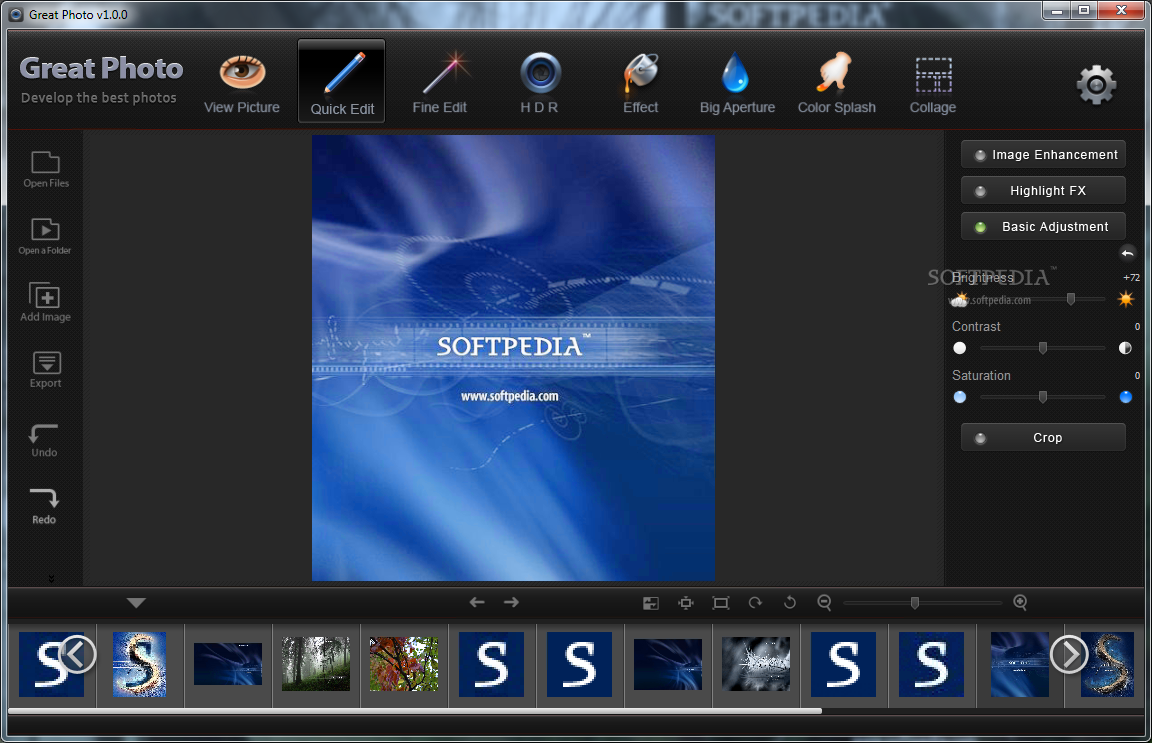Toggle the Crop section

[x=1043, y=437]
